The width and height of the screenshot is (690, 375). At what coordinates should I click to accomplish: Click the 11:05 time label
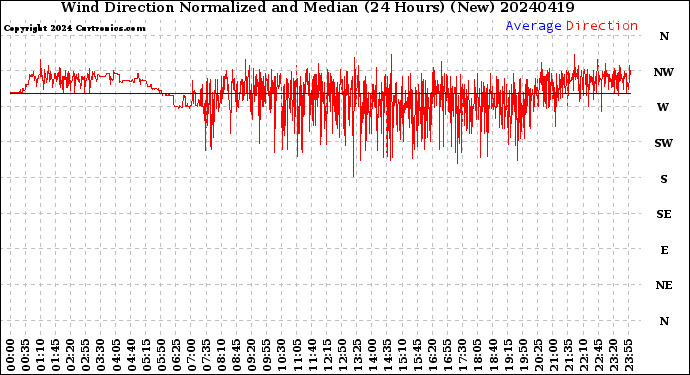click(x=297, y=355)
